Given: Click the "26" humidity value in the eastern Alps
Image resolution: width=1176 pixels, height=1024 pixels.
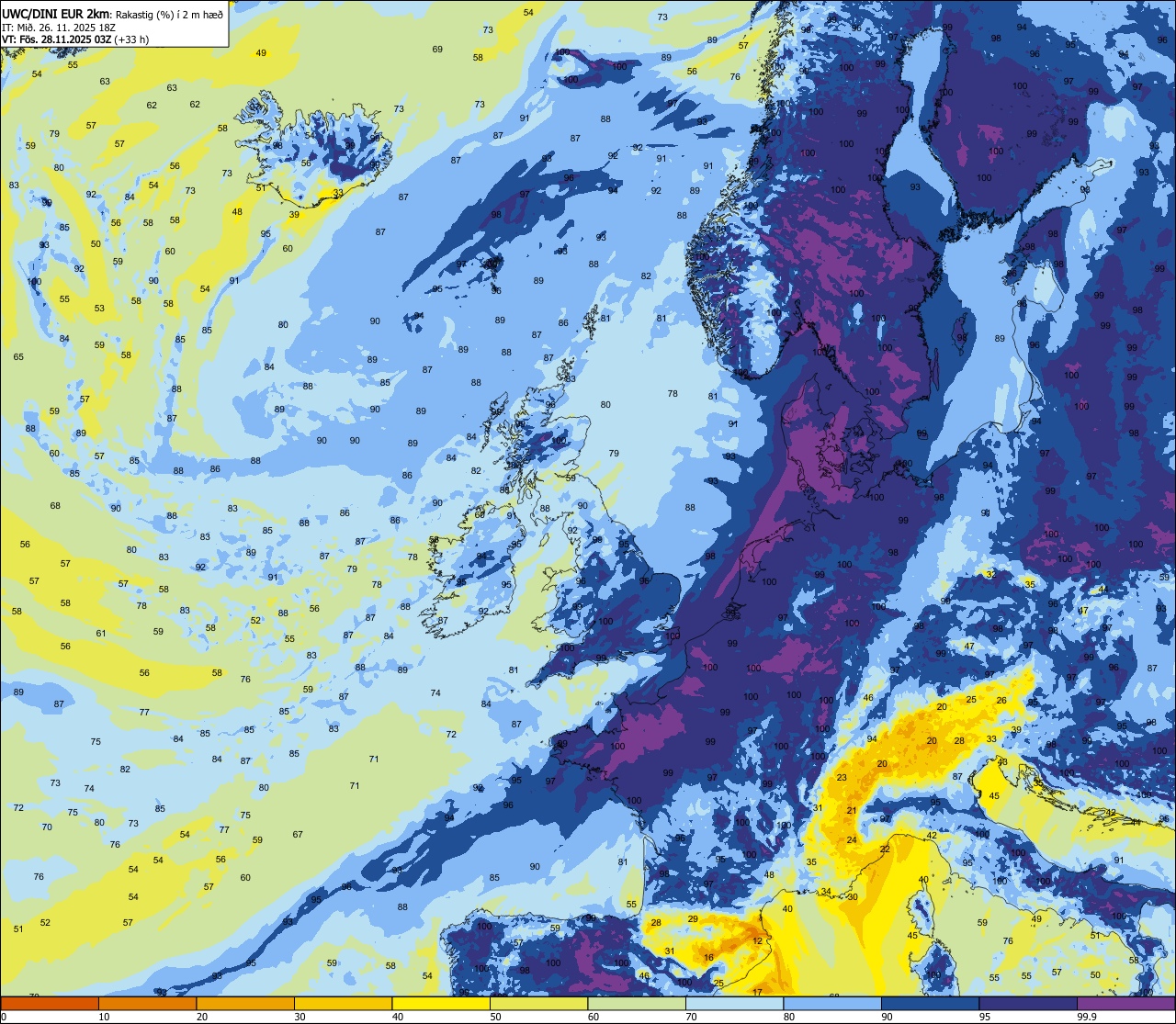Looking at the screenshot, I should (1001, 701).
